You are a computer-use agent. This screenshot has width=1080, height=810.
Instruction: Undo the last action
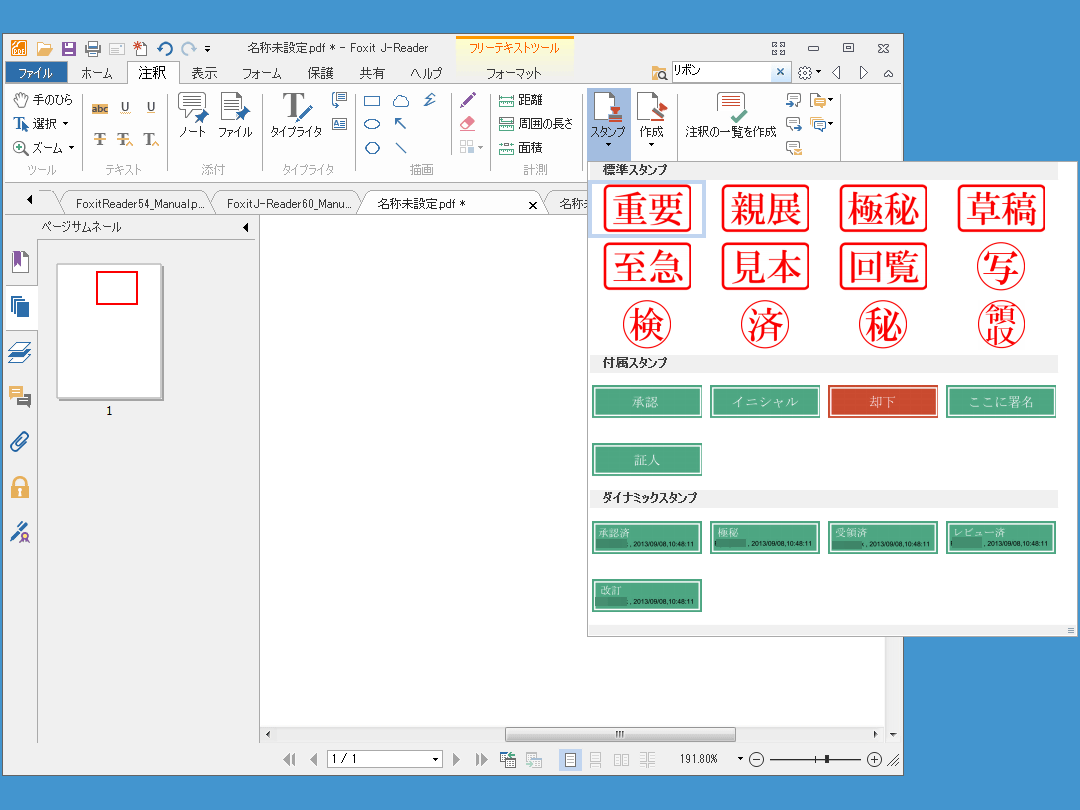pyautogui.click(x=165, y=48)
